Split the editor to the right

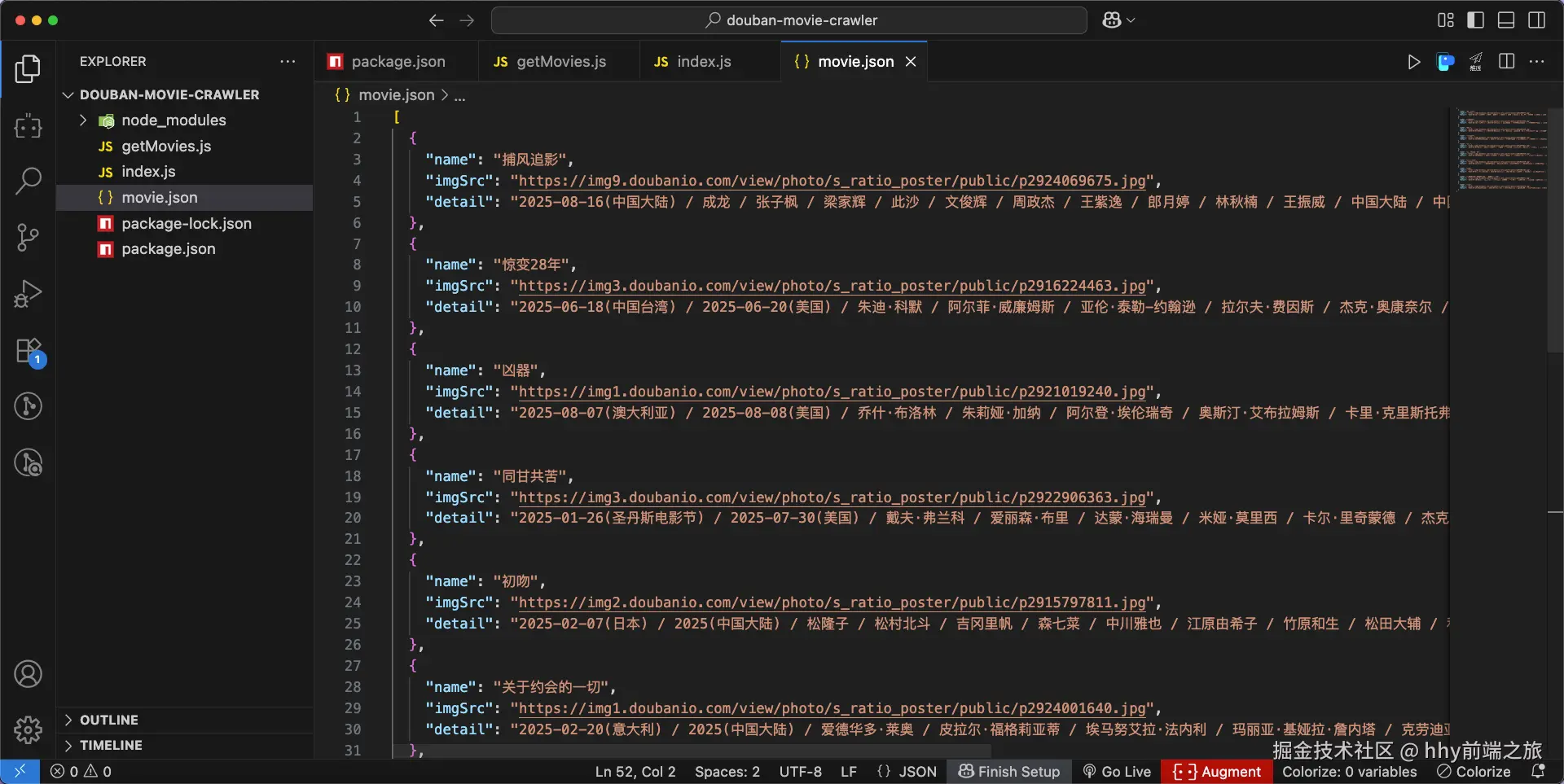[x=1507, y=62]
